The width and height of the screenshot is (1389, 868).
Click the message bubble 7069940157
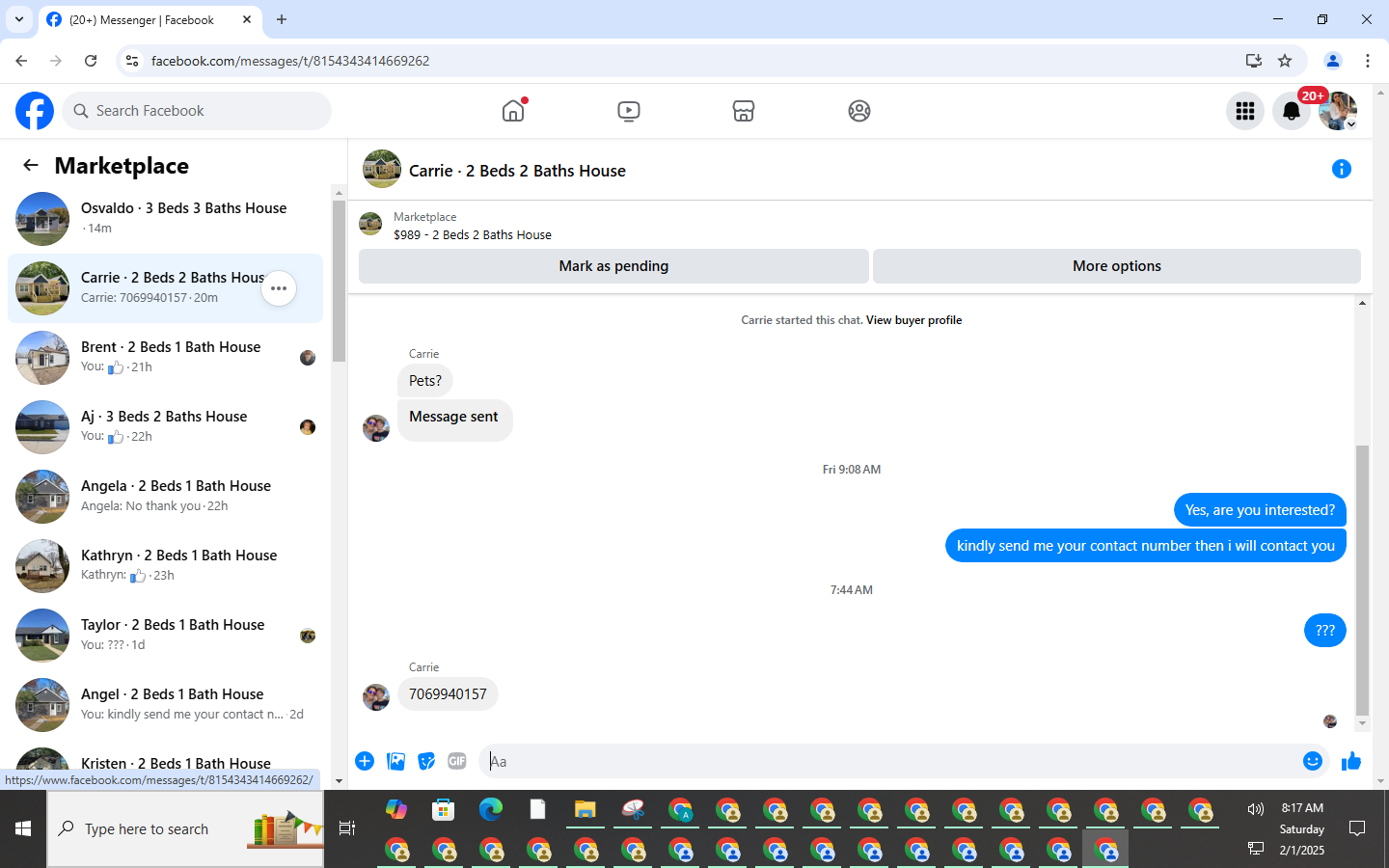(x=448, y=694)
